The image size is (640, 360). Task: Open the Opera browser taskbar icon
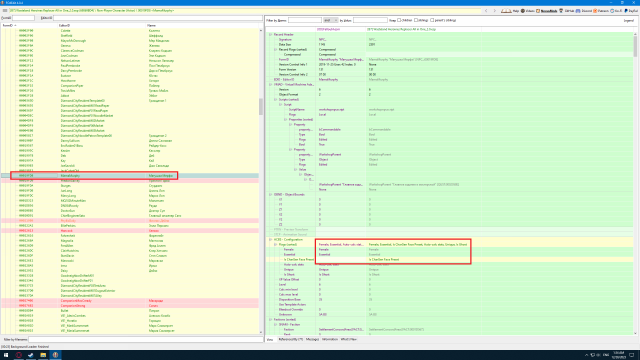coord(18,355)
